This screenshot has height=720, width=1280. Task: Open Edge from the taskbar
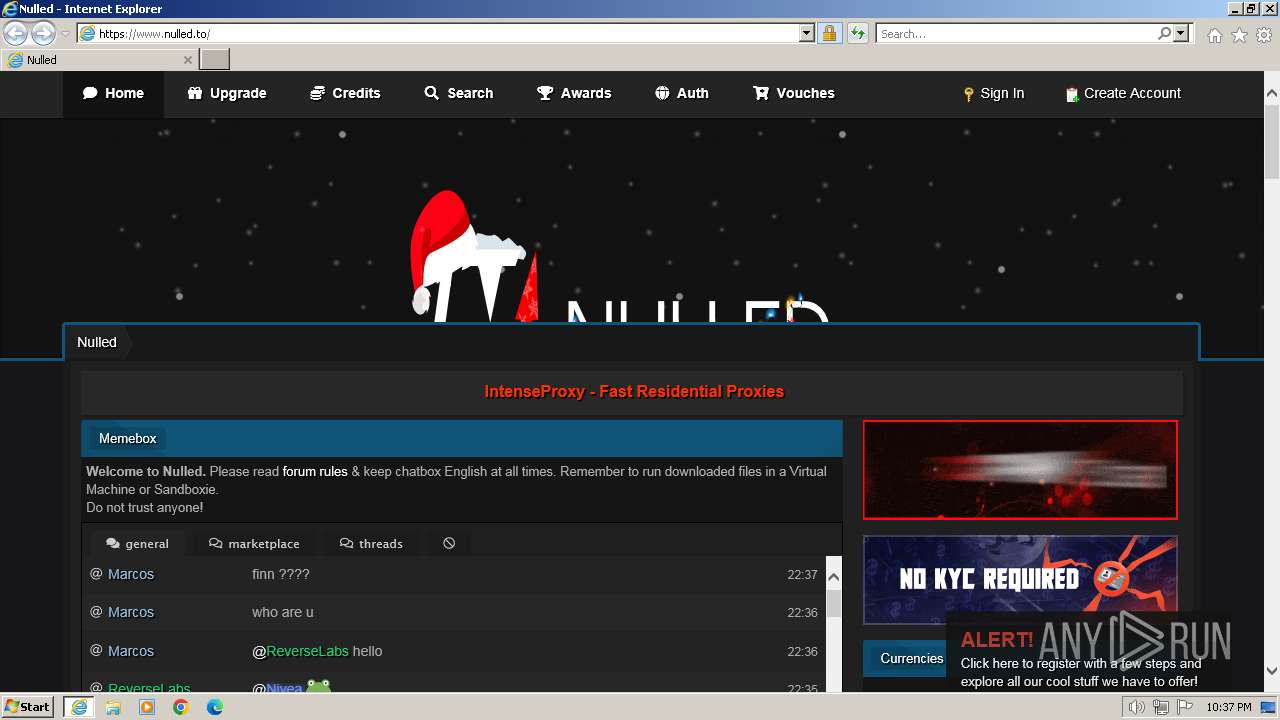(x=215, y=707)
